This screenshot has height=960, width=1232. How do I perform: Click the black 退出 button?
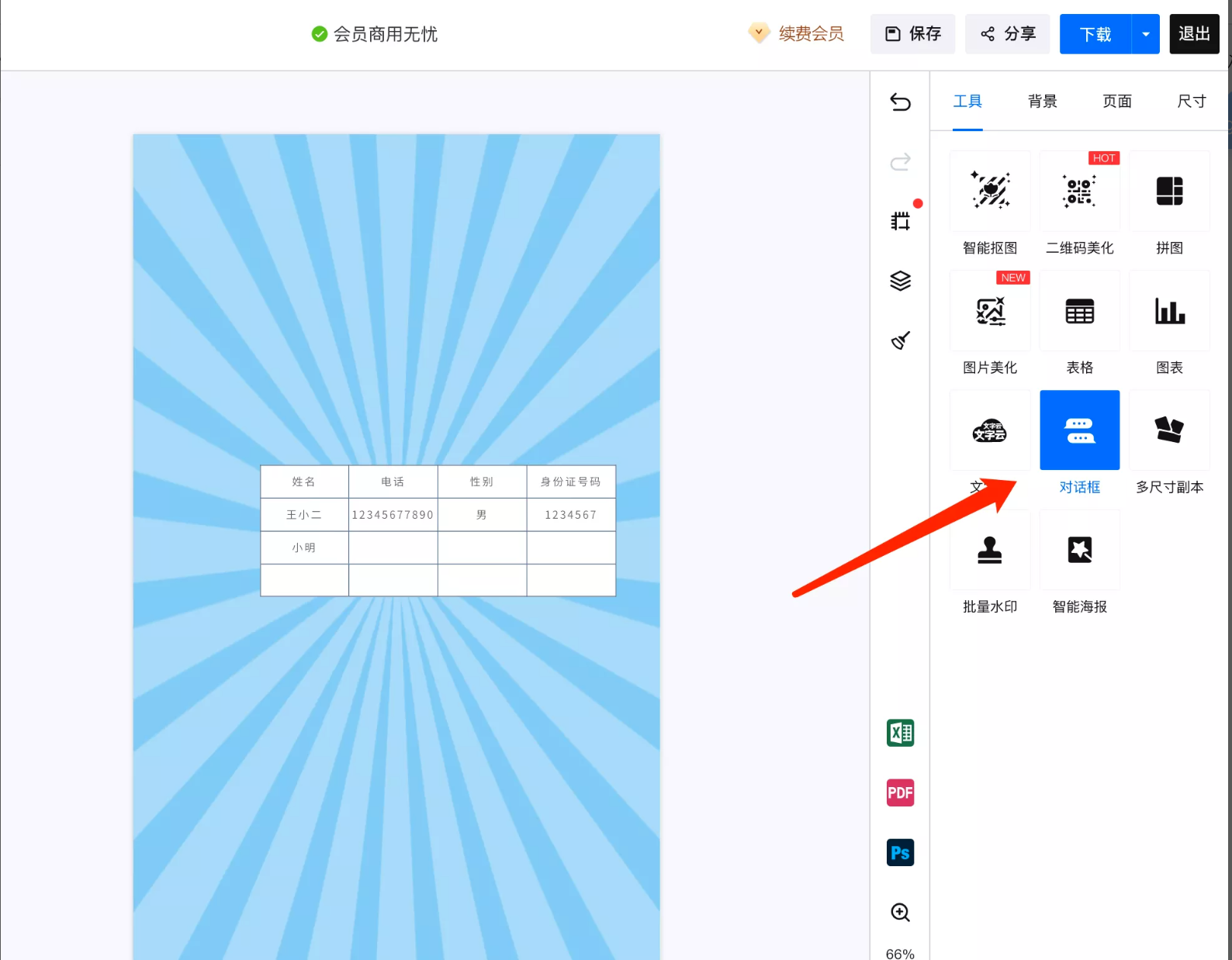point(1194,34)
